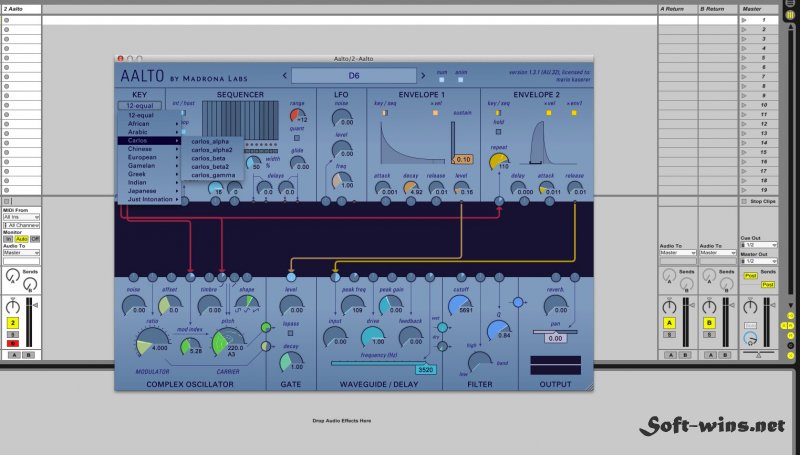Choose the Japanese scale category
The width and height of the screenshot is (800, 455).
tap(149, 190)
